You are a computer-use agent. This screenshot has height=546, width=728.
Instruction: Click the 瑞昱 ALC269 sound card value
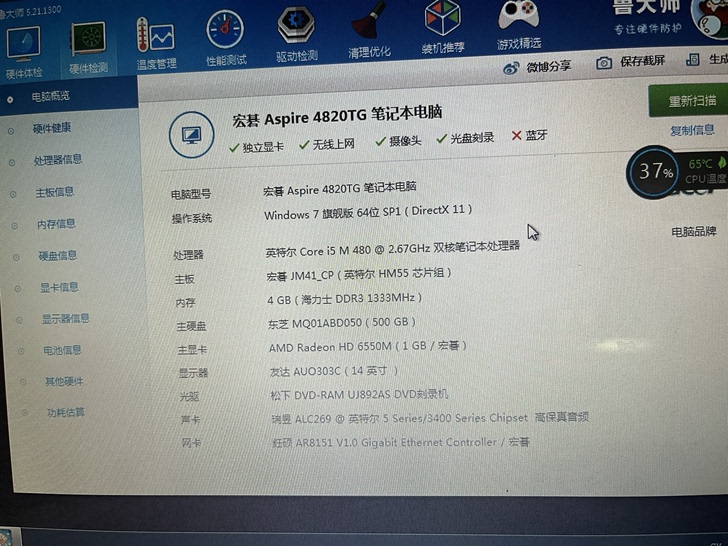pos(430,418)
